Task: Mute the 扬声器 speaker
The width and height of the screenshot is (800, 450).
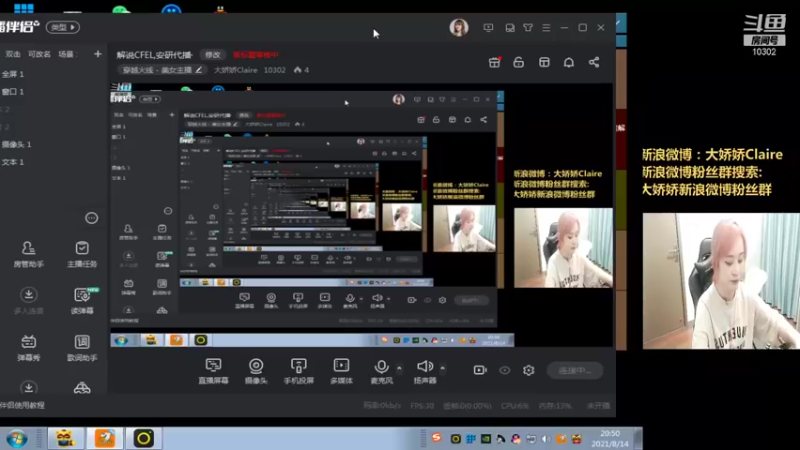Action: click(x=424, y=371)
